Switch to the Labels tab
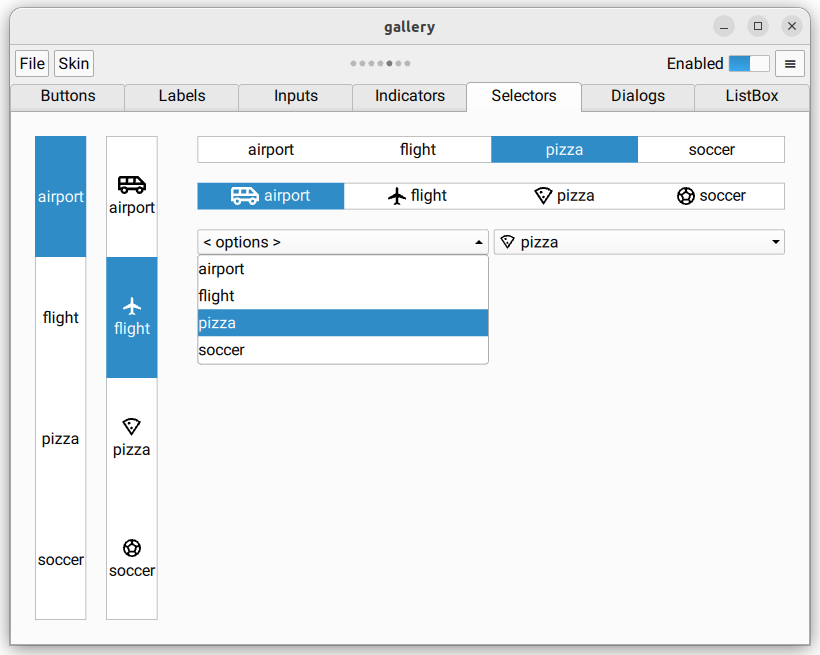820x655 pixels. tap(182, 96)
